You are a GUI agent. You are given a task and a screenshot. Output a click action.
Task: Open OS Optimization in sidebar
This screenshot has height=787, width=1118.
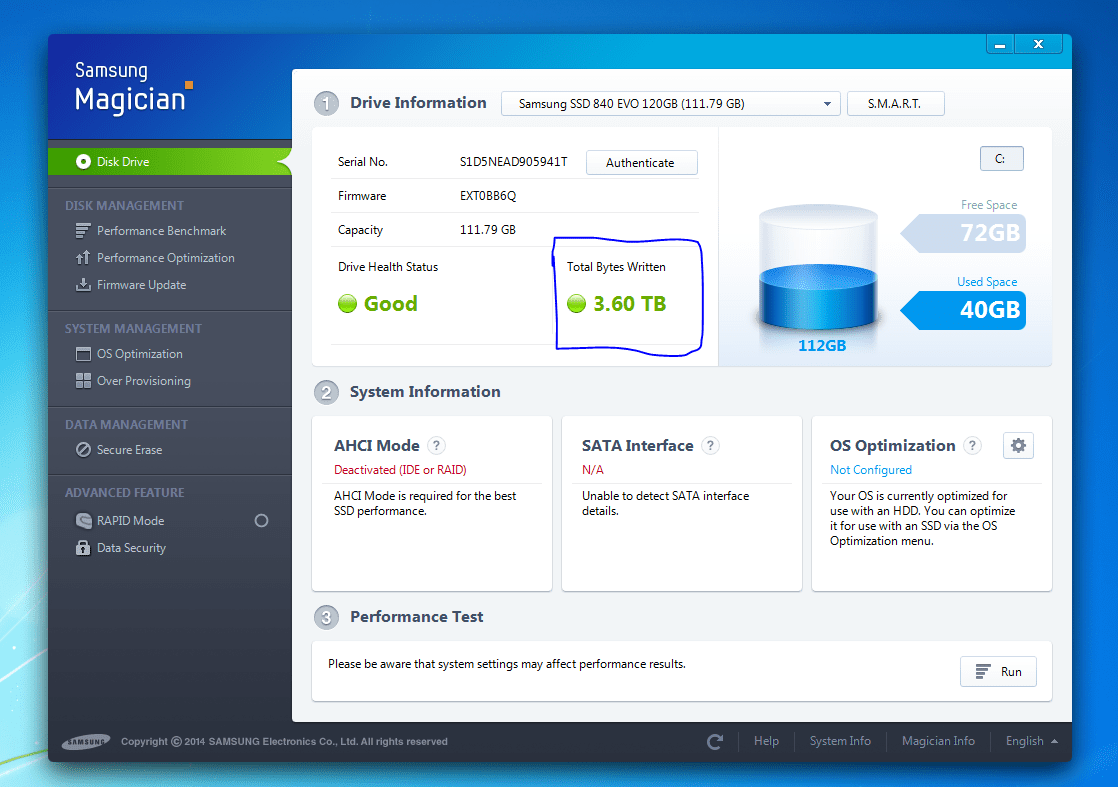pos(140,354)
